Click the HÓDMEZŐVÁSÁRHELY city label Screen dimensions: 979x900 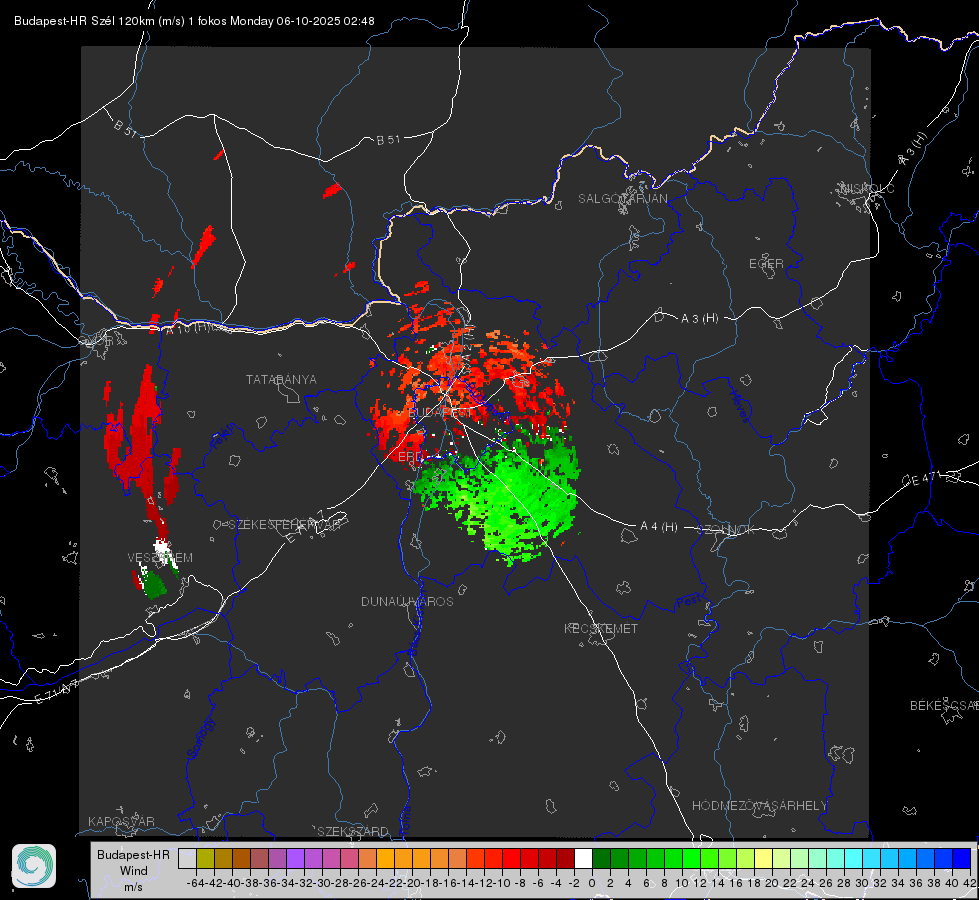759,806
